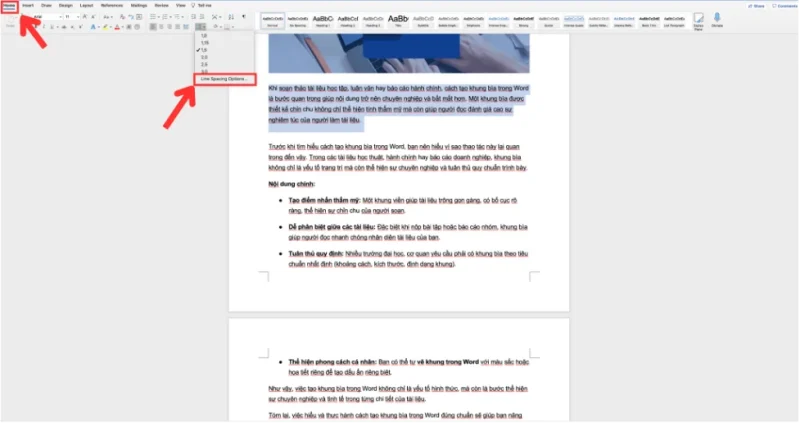Screen dimensions: 800x423
Task: Apply subscript formatting
Action: (x=72, y=27)
